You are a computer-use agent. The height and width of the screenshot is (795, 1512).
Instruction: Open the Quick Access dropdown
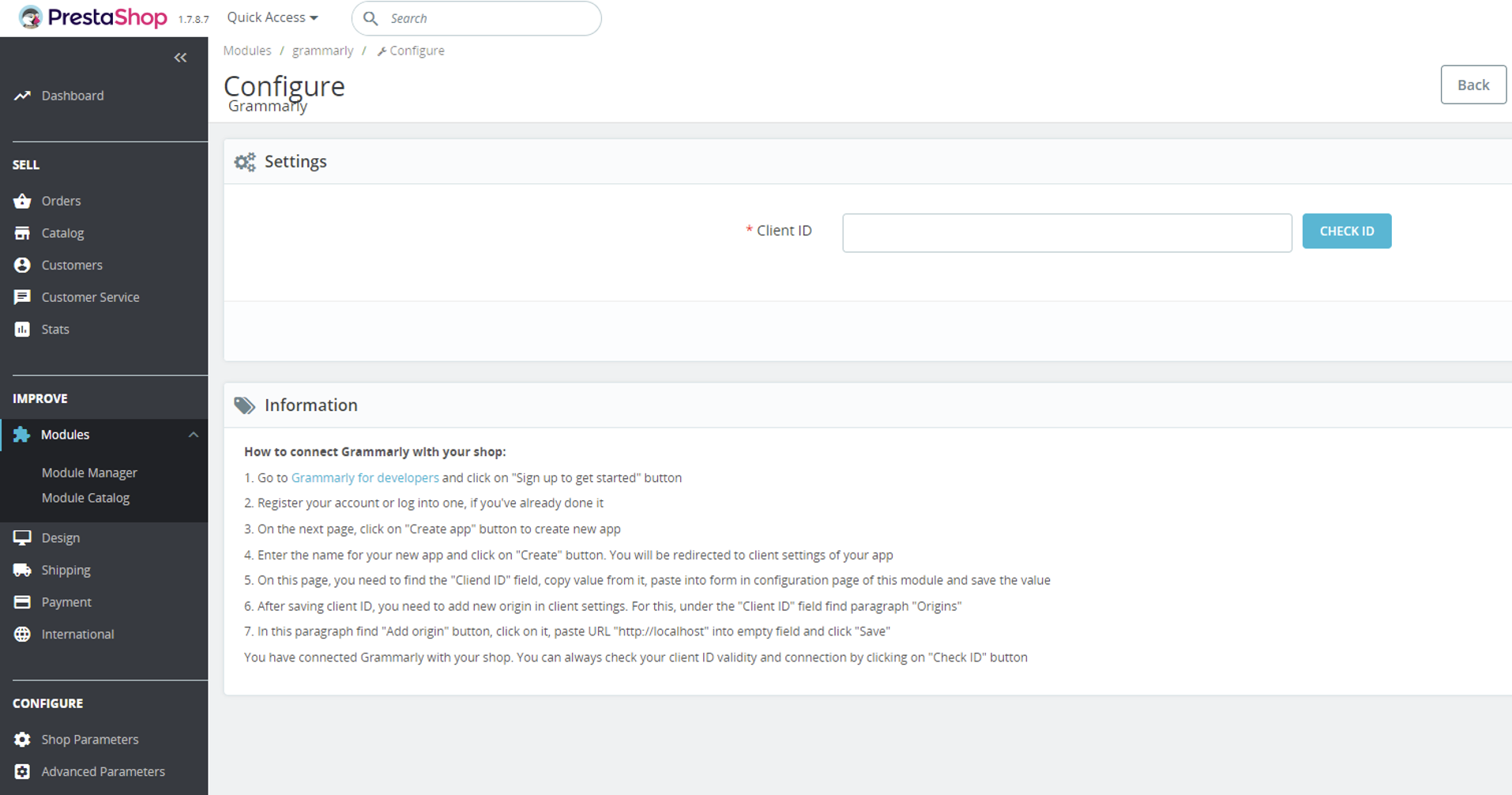[273, 17]
